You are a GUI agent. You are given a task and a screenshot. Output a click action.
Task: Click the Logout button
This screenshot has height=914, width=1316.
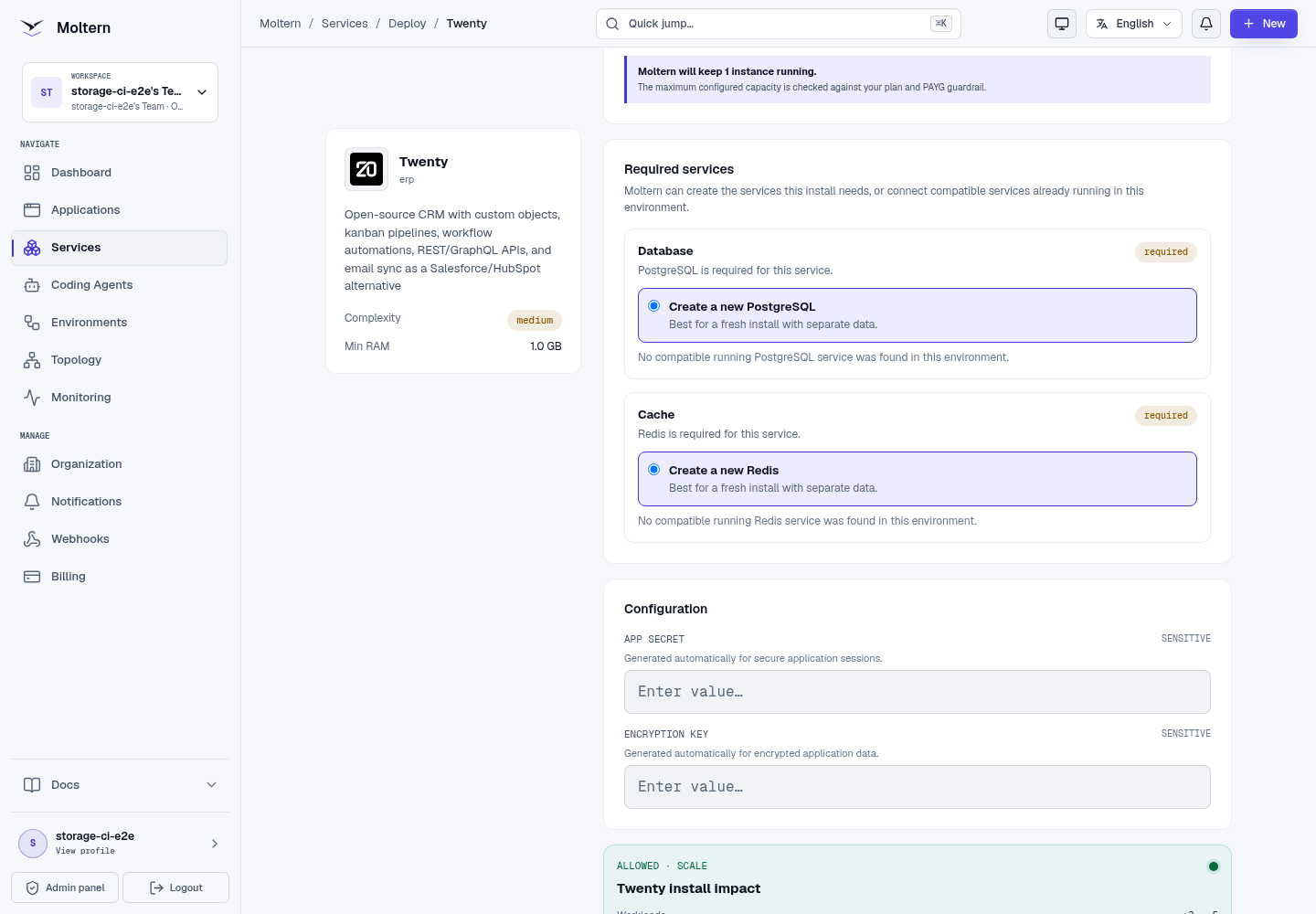pos(175,887)
